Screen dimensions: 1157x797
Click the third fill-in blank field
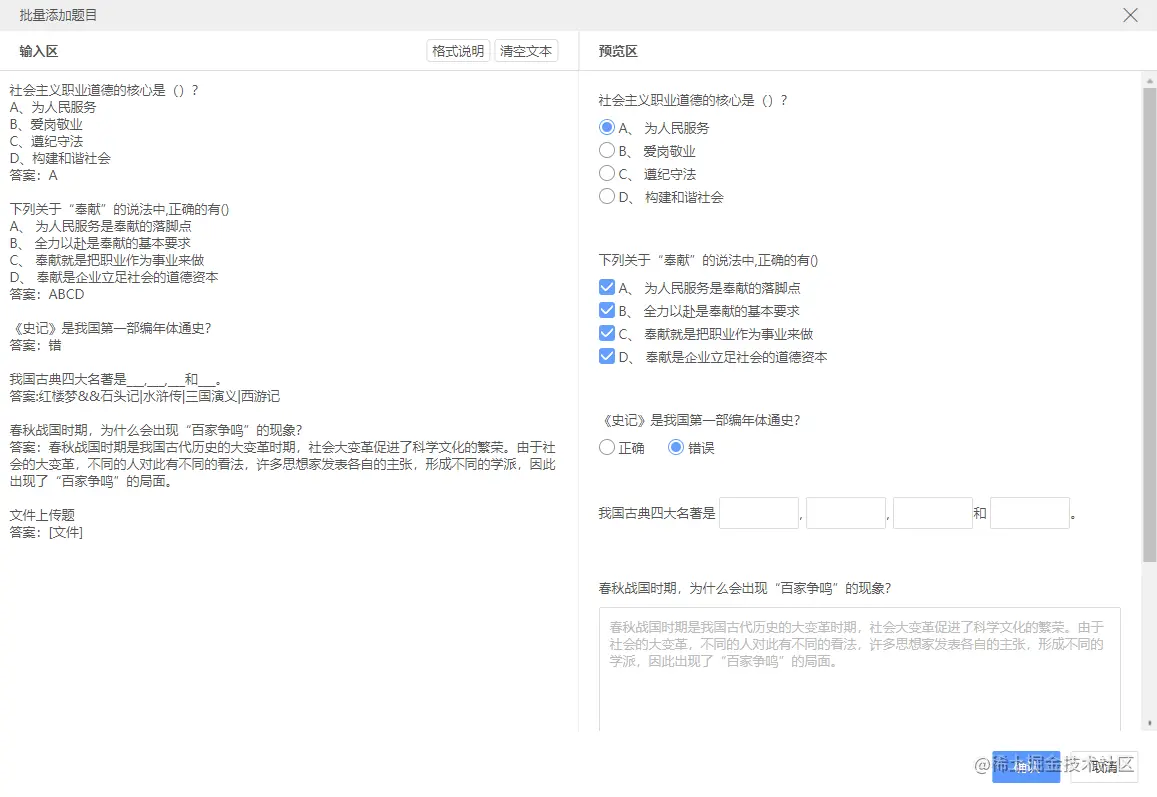point(933,513)
